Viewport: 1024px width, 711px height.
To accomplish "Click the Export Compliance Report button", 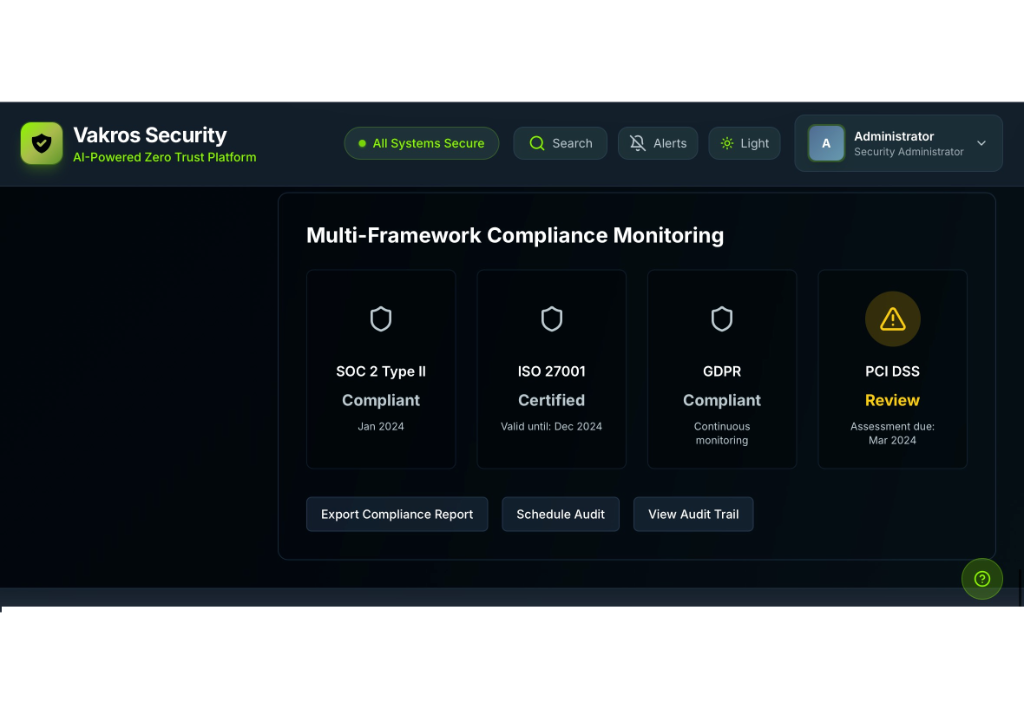I will pyautogui.click(x=397, y=514).
